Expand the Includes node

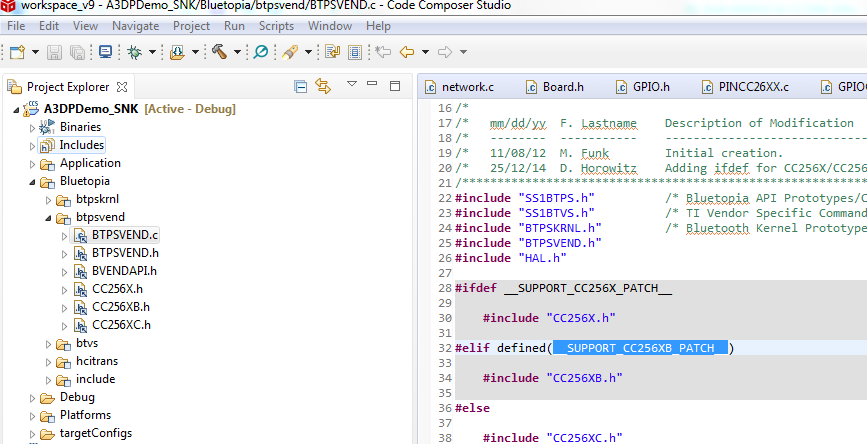tap(32, 147)
